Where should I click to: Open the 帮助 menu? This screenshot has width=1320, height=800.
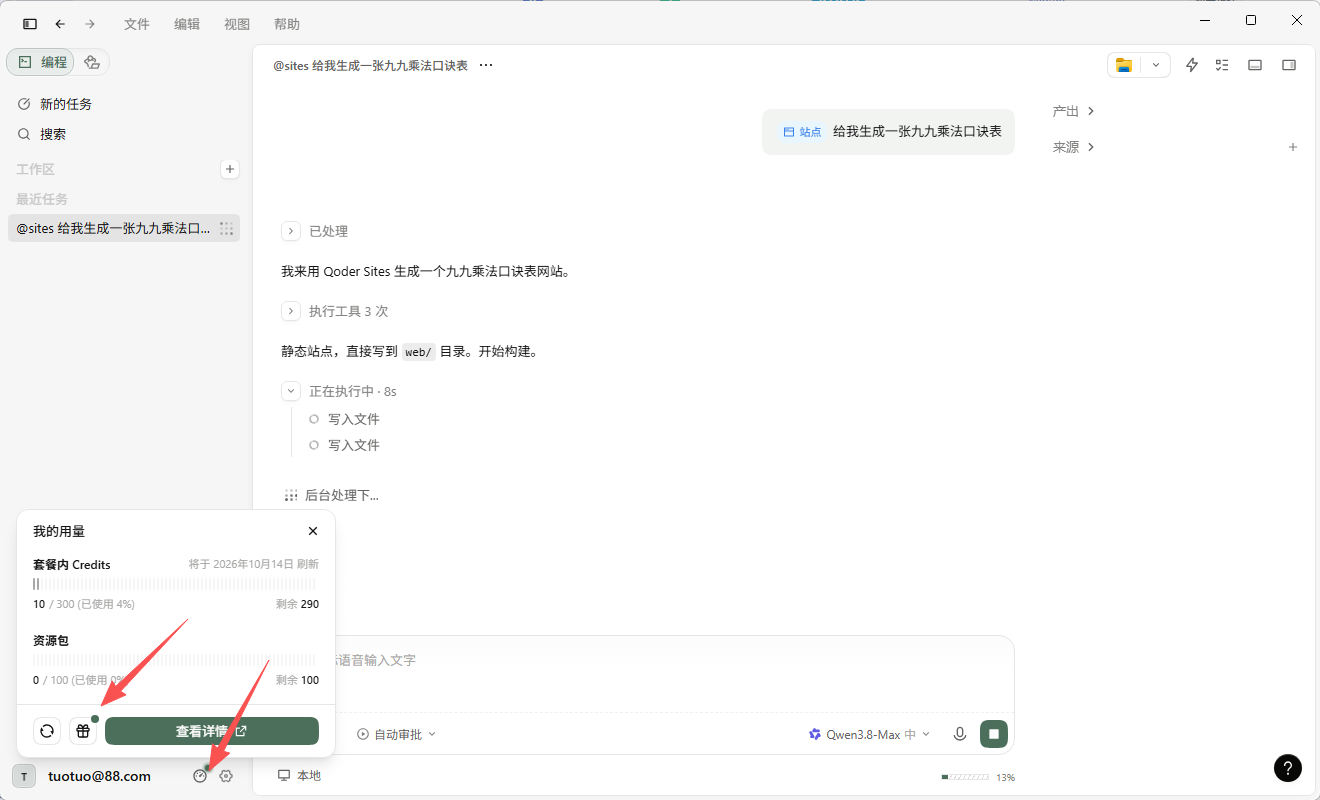[287, 24]
